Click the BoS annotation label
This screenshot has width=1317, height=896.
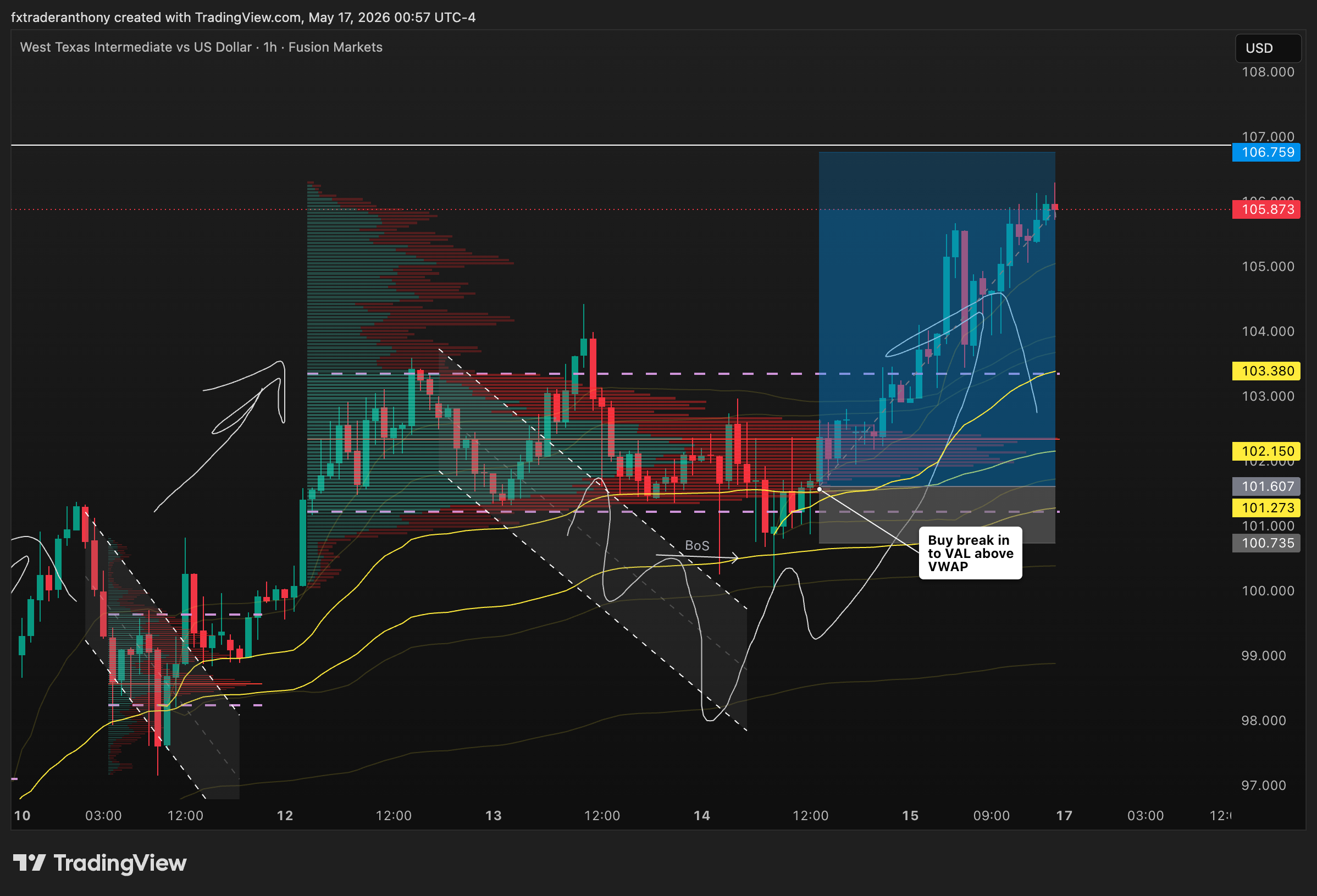pos(697,545)
